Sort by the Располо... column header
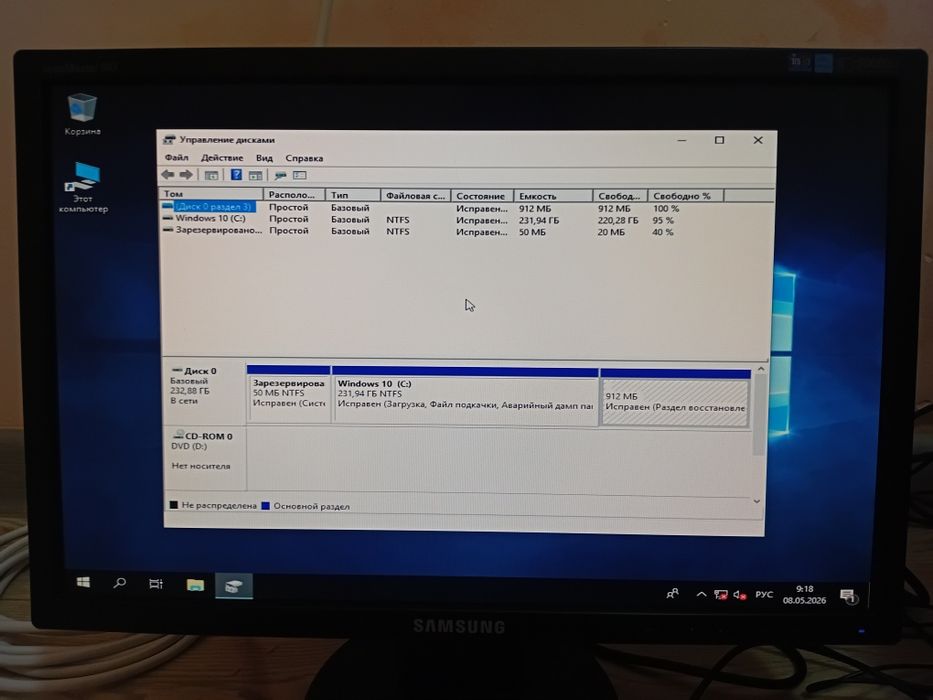 [x=295, y=195]
